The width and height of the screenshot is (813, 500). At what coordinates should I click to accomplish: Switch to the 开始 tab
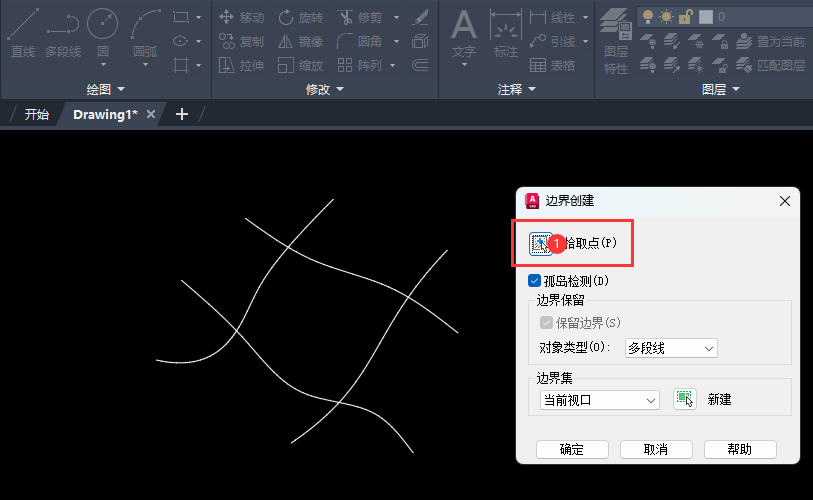pyautogui.click(x=36, y=114)
